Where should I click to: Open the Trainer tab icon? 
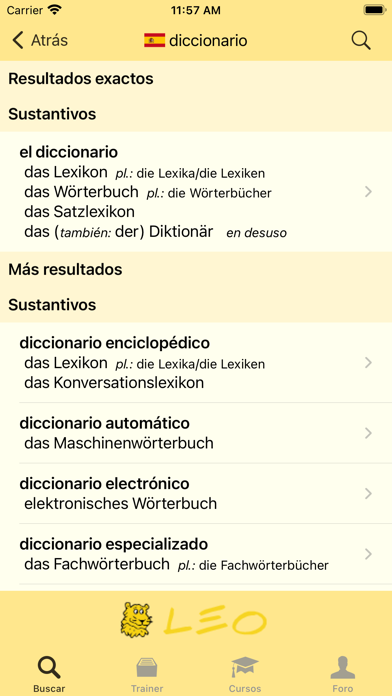click(x=147, y=668)
